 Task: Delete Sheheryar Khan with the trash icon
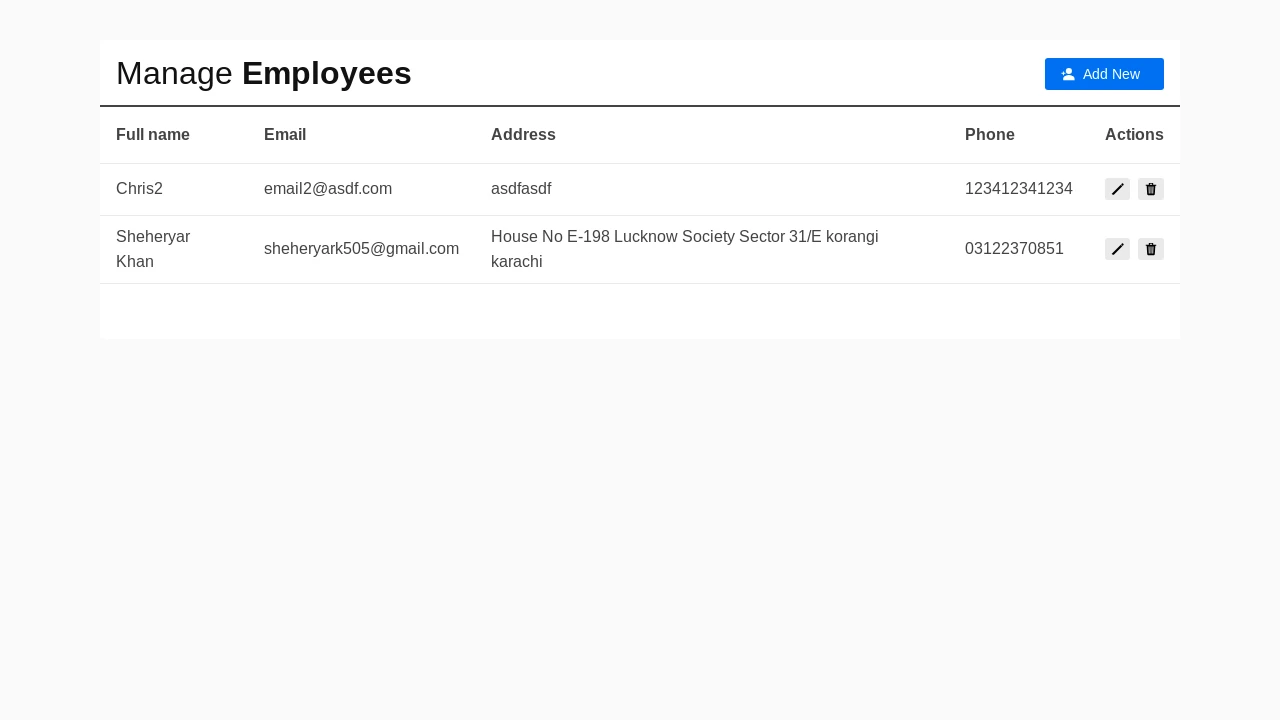1151,249
